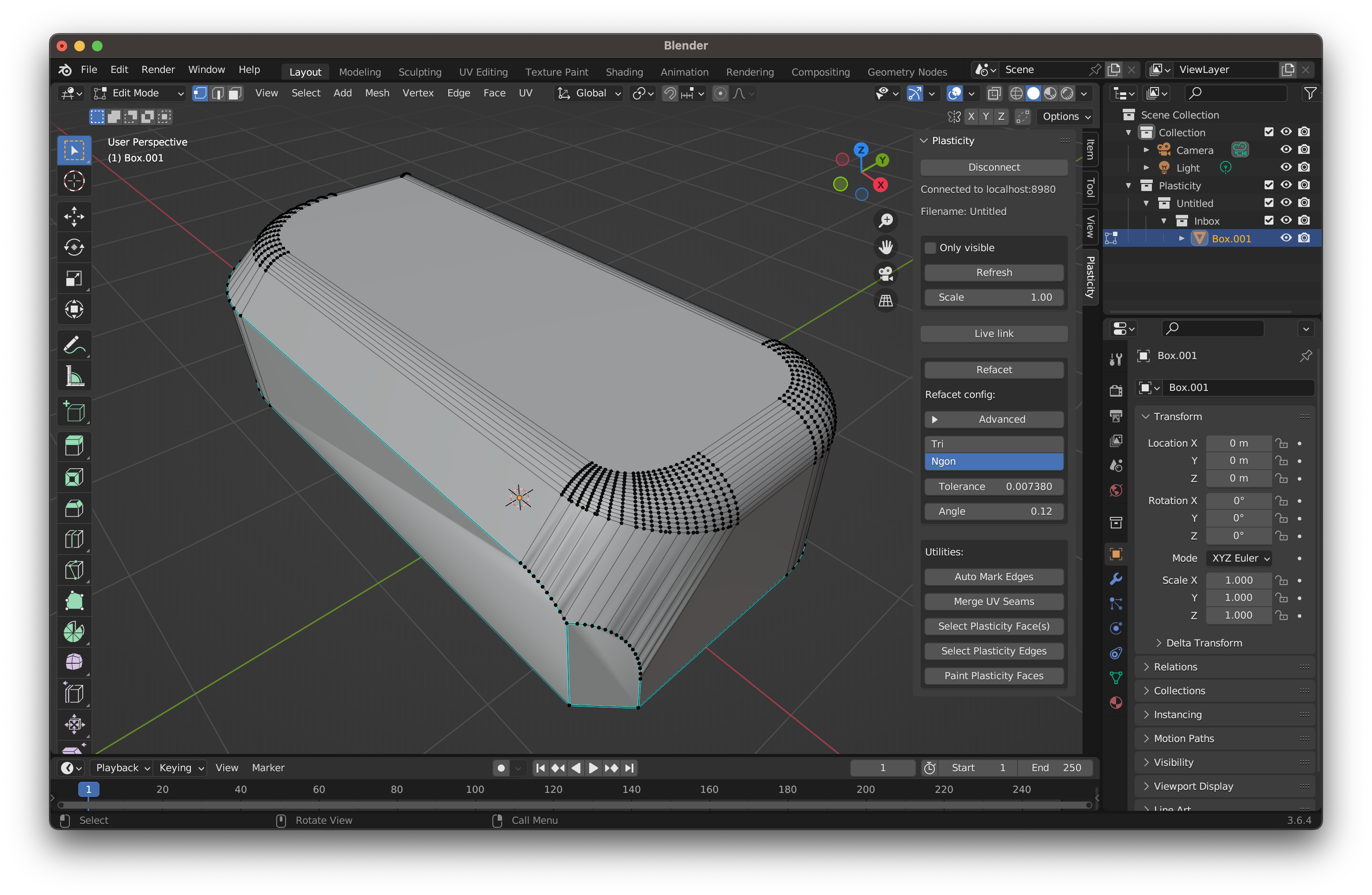Toggle camera view icon in viewport
Viewport: 1372px width, 895px height.
(885, 274)
